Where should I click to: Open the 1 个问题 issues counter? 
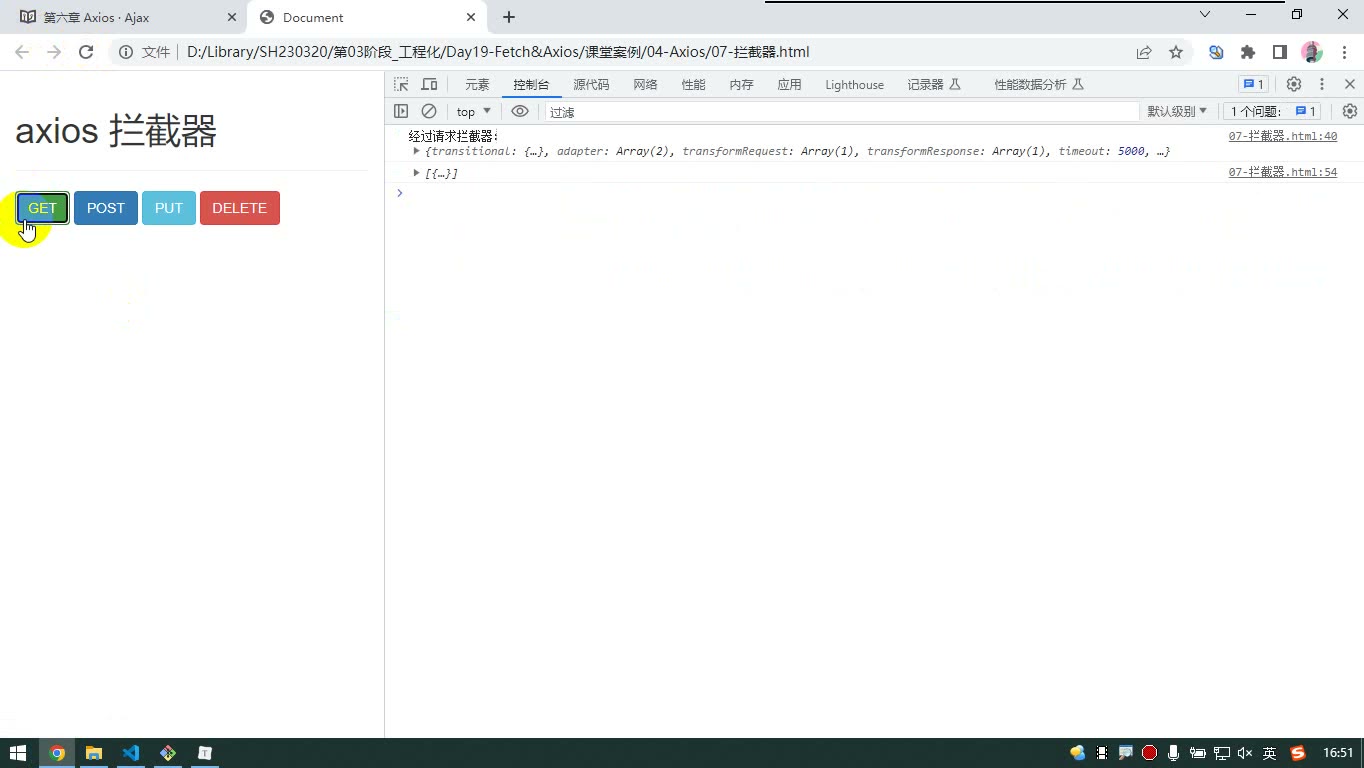(x=1274, y=112)
